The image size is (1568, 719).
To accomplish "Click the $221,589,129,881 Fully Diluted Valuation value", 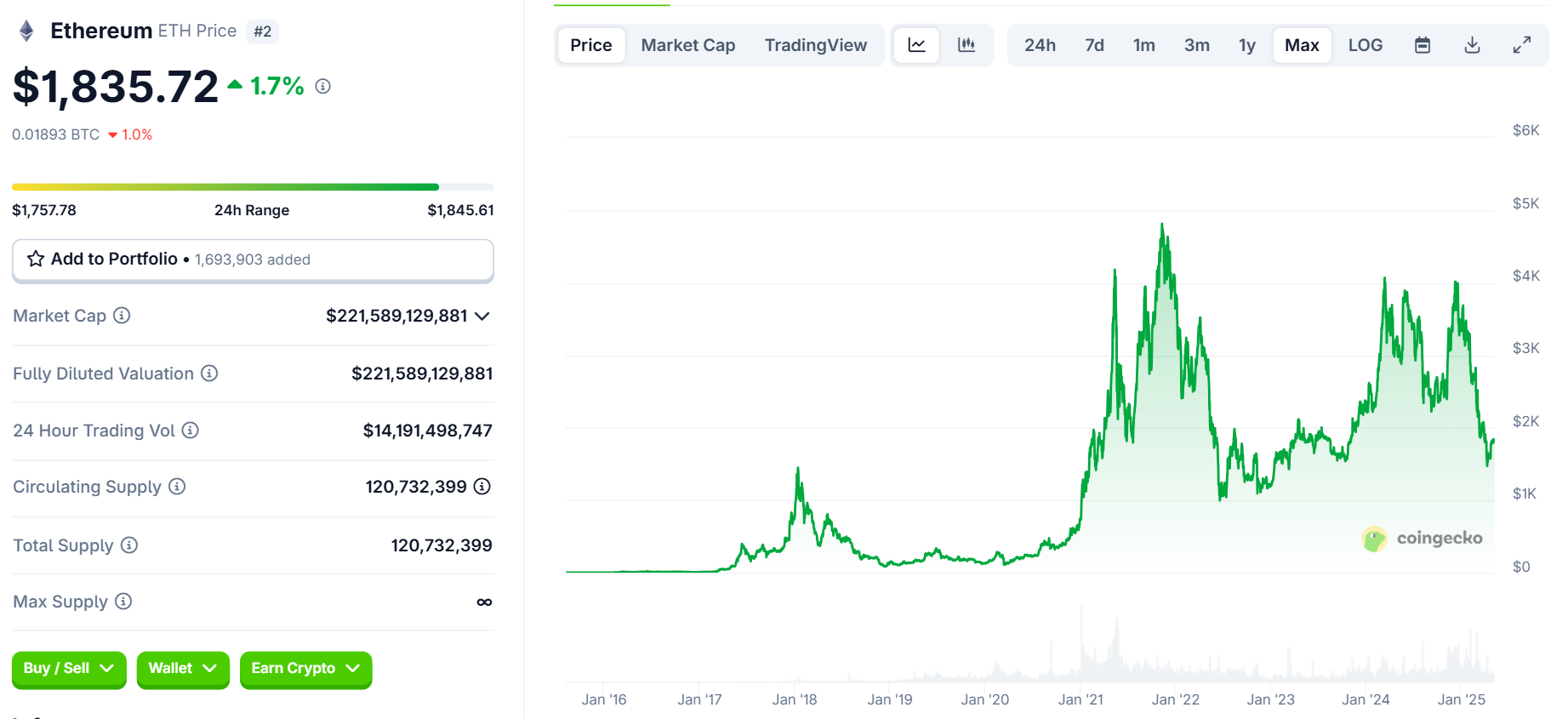I will coord(422,374).
